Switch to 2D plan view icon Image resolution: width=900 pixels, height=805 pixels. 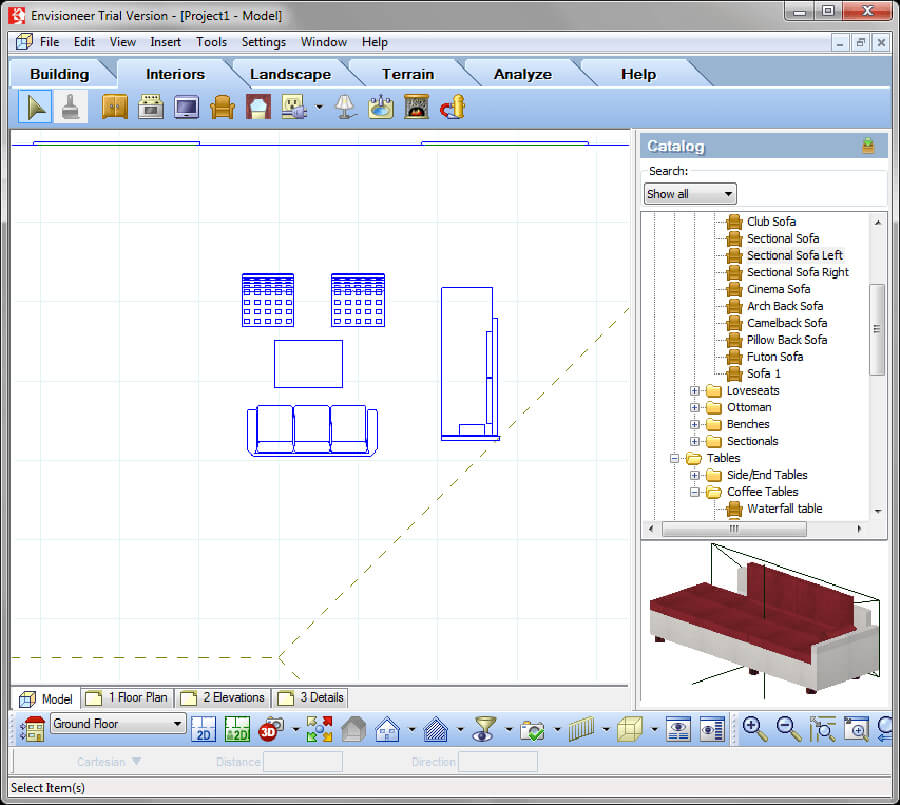203,729
